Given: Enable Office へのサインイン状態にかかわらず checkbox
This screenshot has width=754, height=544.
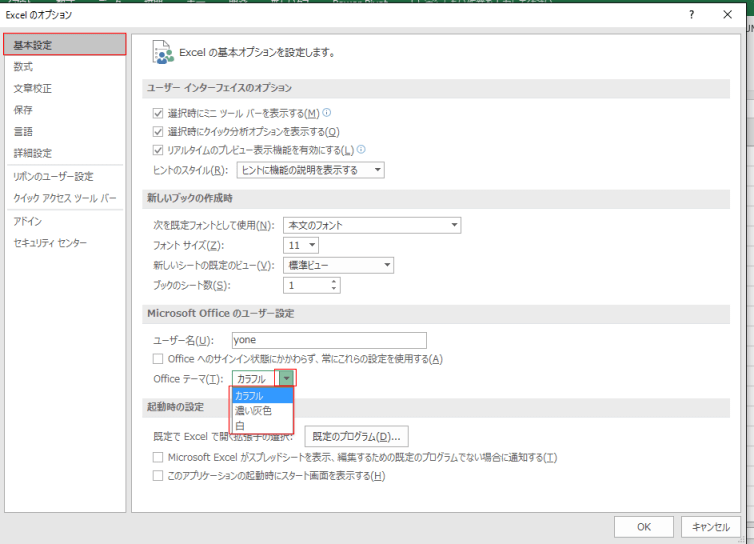Looking at the screenshot, I should (x=158, y=359).
